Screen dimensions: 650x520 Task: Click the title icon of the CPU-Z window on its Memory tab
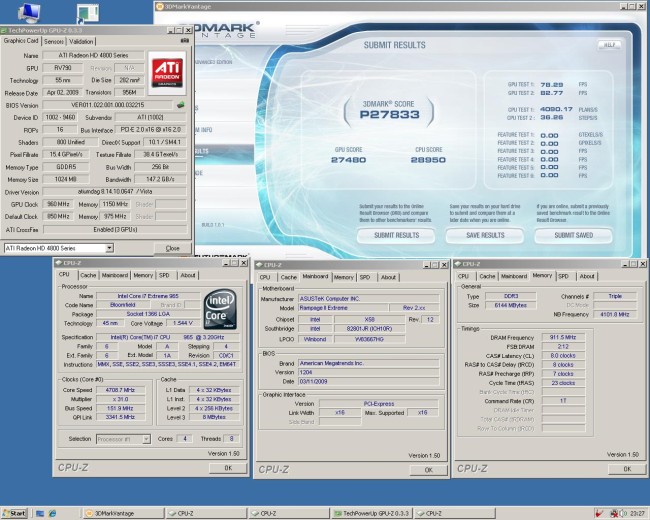coord(458,264)
